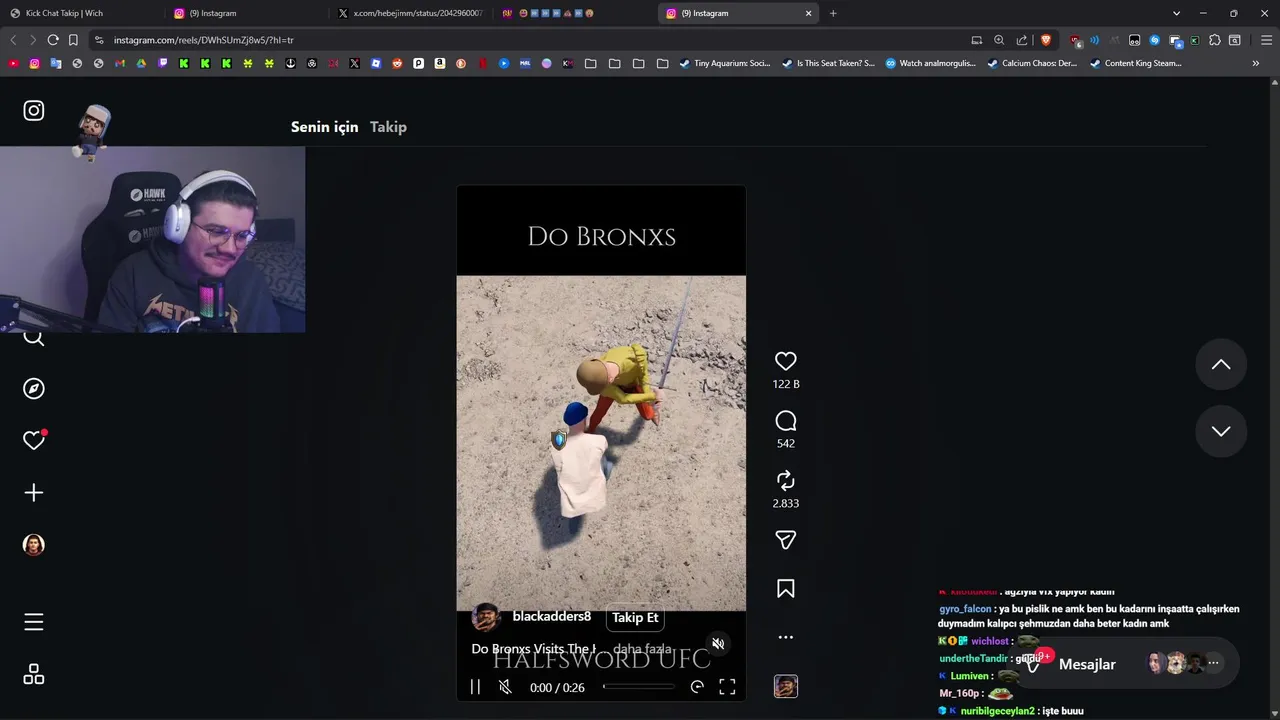Seek using the reel progress bar
Screen dimensions: 1280x720
639,687
